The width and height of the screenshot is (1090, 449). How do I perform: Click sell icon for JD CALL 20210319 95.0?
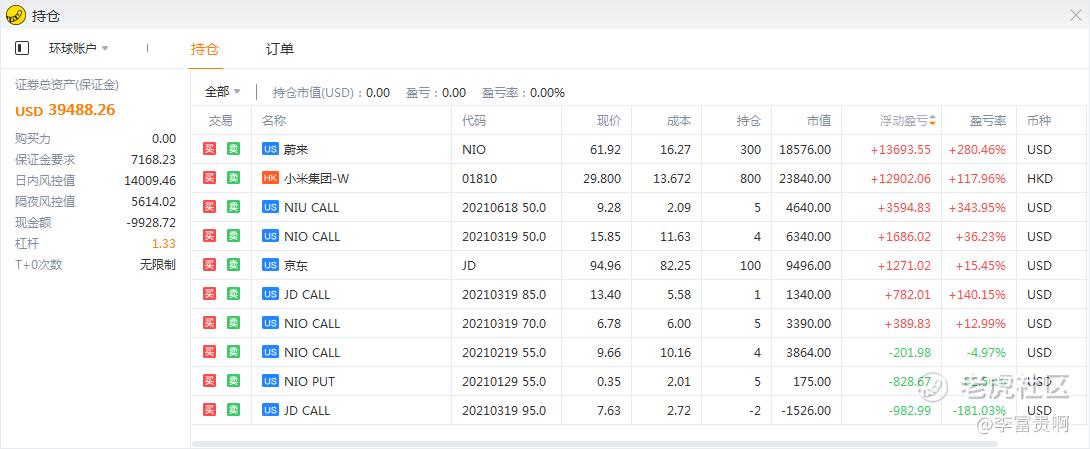coord(234,410)
